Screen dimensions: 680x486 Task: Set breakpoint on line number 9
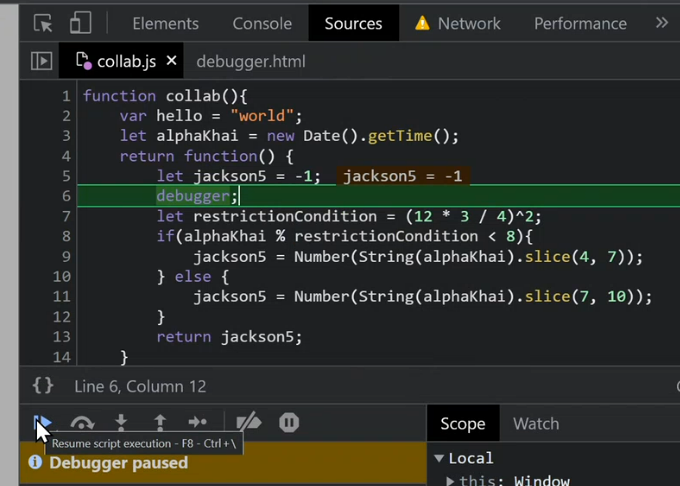[65, 256]
